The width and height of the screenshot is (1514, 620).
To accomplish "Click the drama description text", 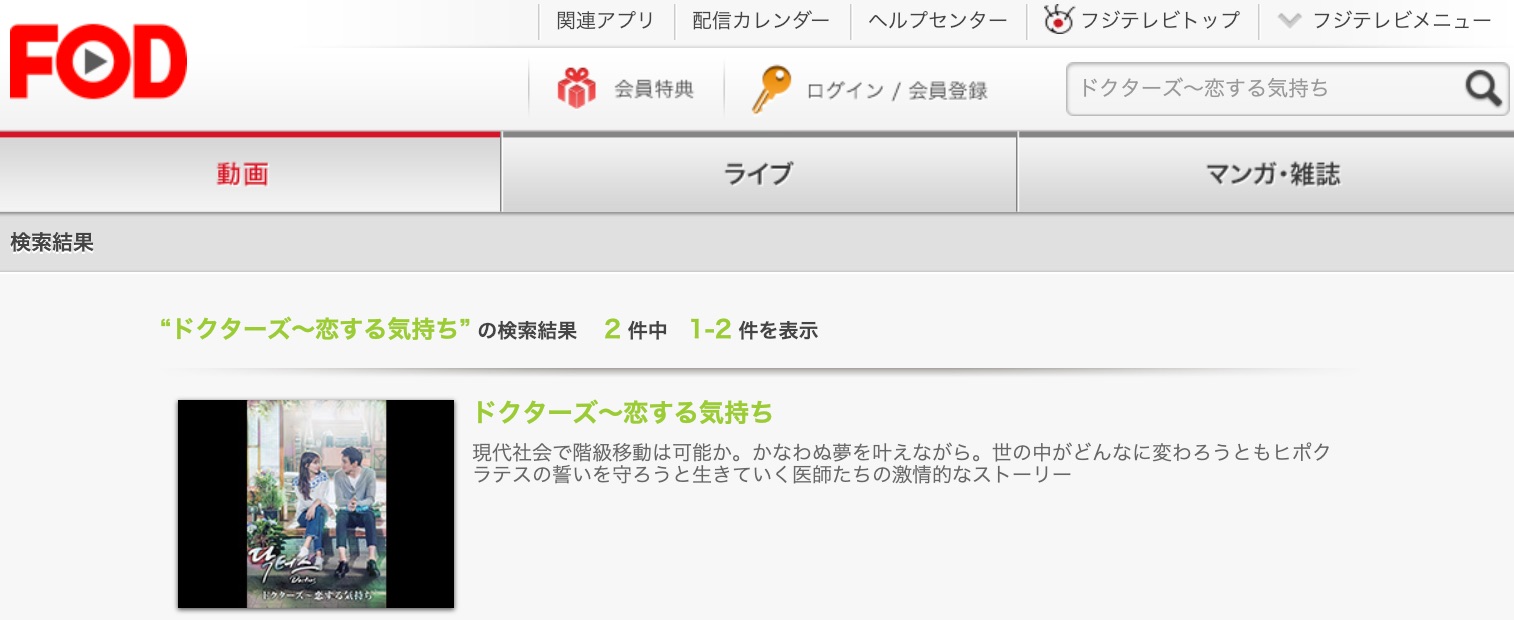I will point(901,463).
